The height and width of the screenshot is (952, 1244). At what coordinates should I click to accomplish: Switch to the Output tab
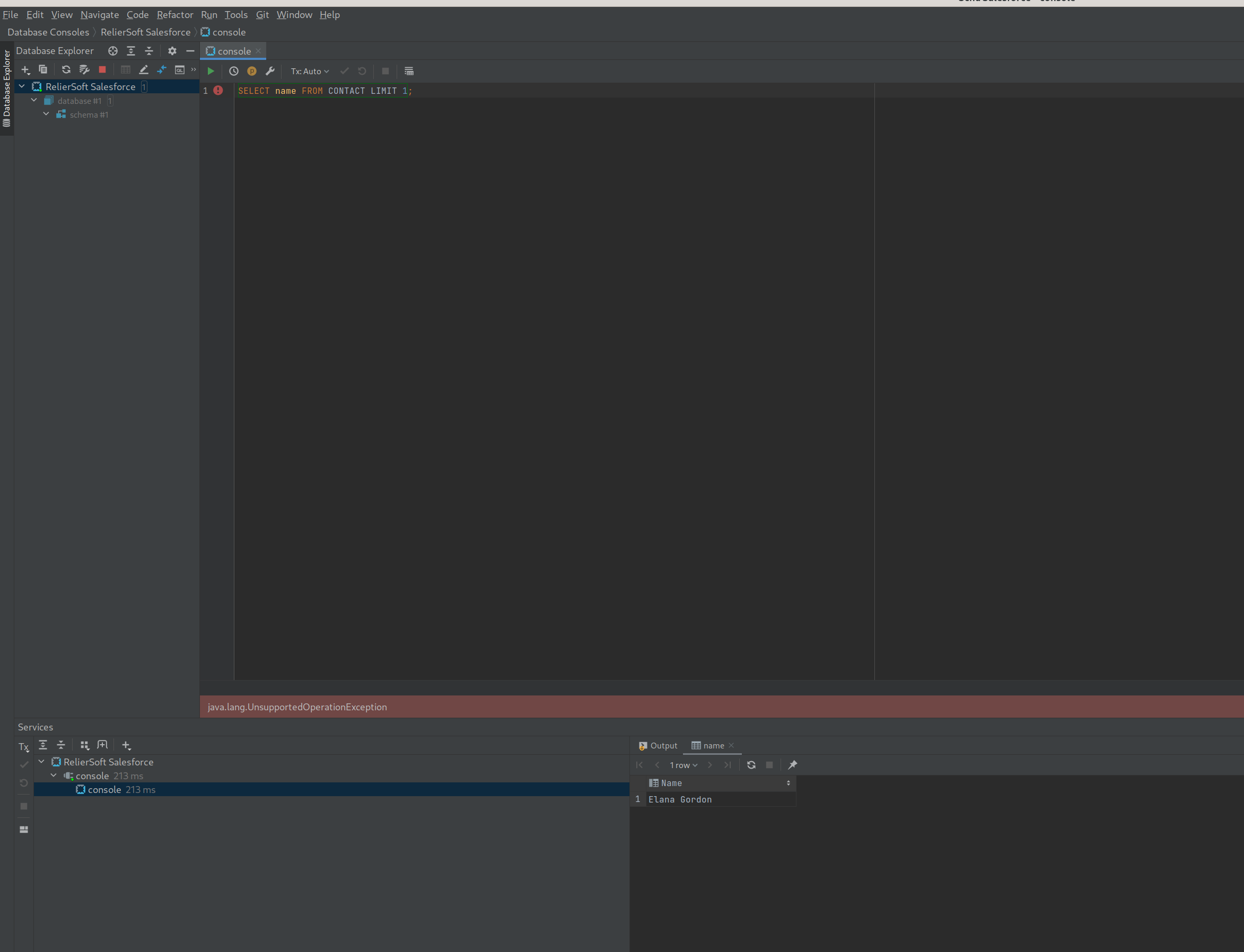(663, 745)
